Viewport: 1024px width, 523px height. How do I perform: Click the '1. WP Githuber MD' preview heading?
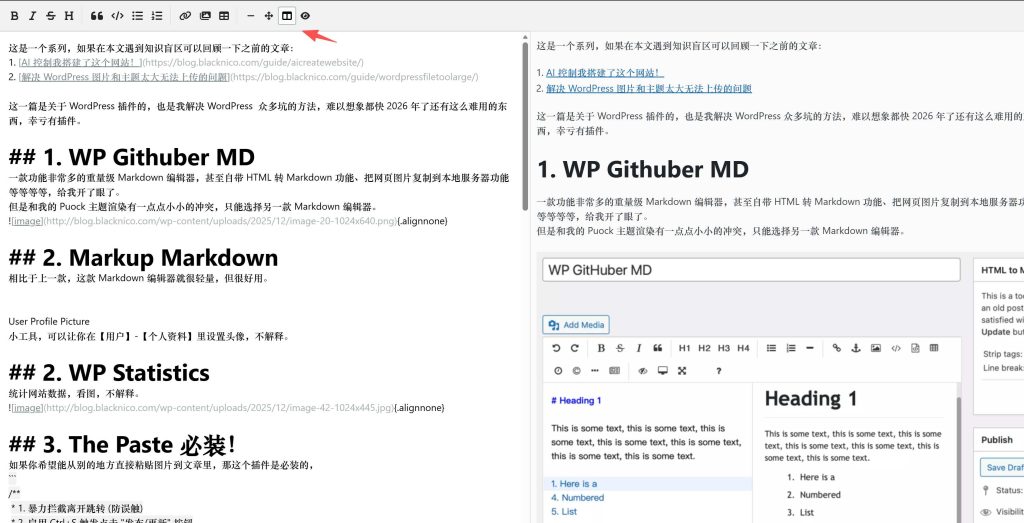643,170
